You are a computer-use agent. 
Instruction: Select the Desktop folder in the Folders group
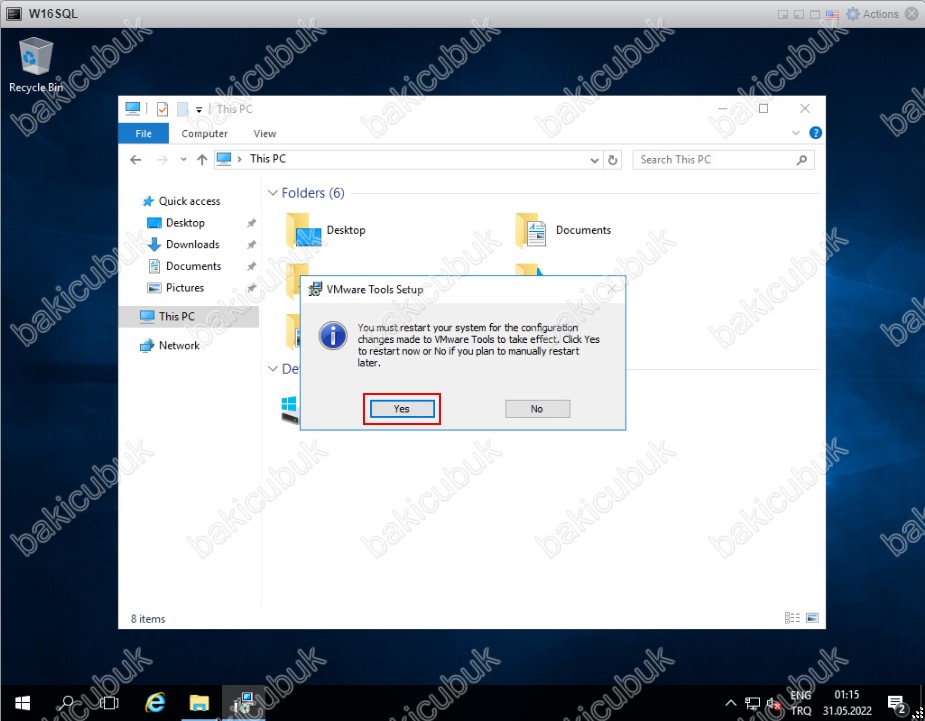coord(326,230)
